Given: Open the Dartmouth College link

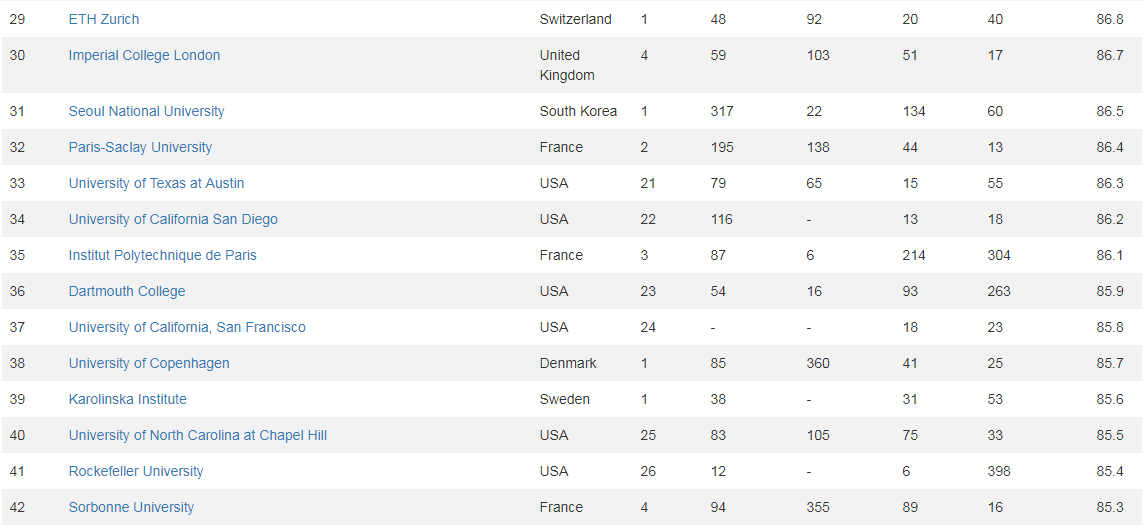Looking at the screenshot, I should pos(127,291).
